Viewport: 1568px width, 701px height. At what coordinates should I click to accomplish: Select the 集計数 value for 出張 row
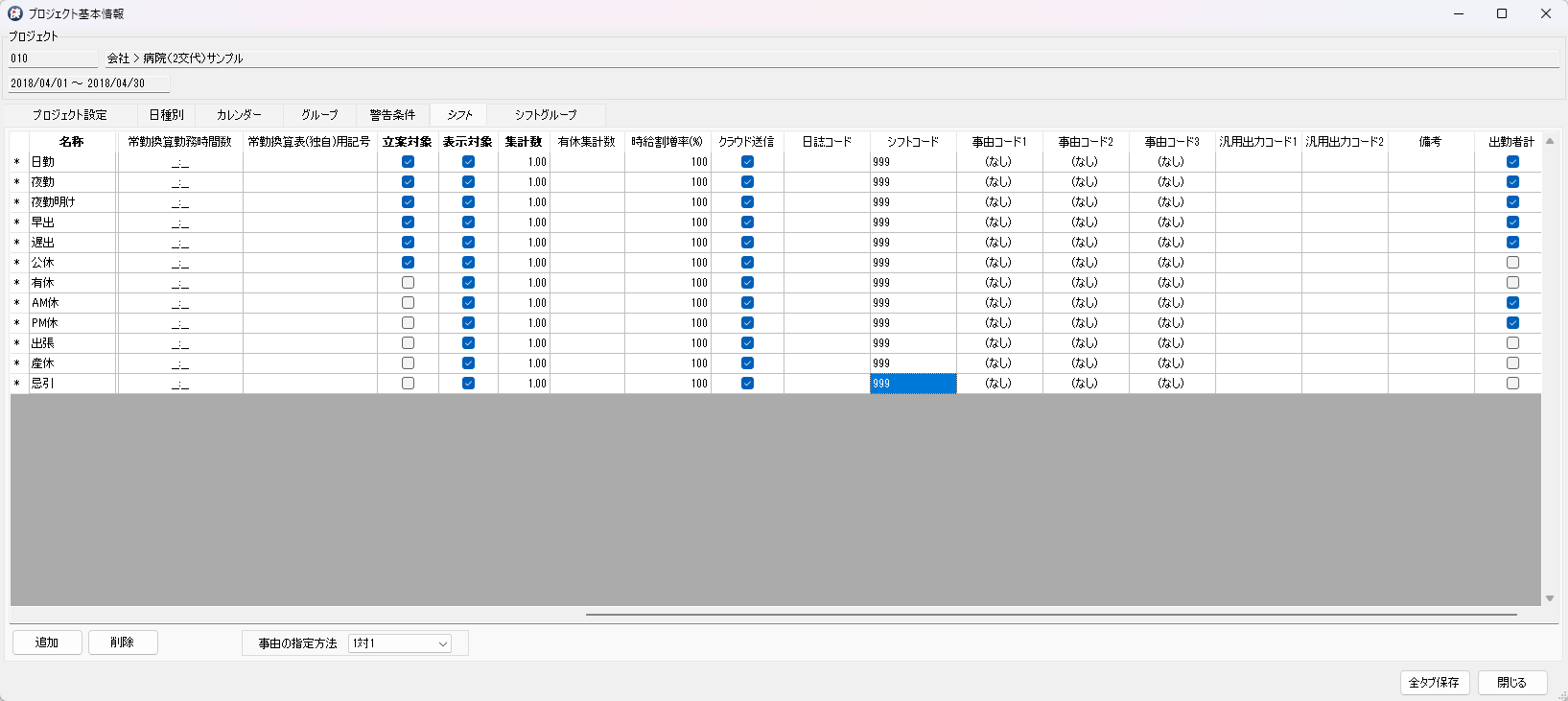coord(524,343)
